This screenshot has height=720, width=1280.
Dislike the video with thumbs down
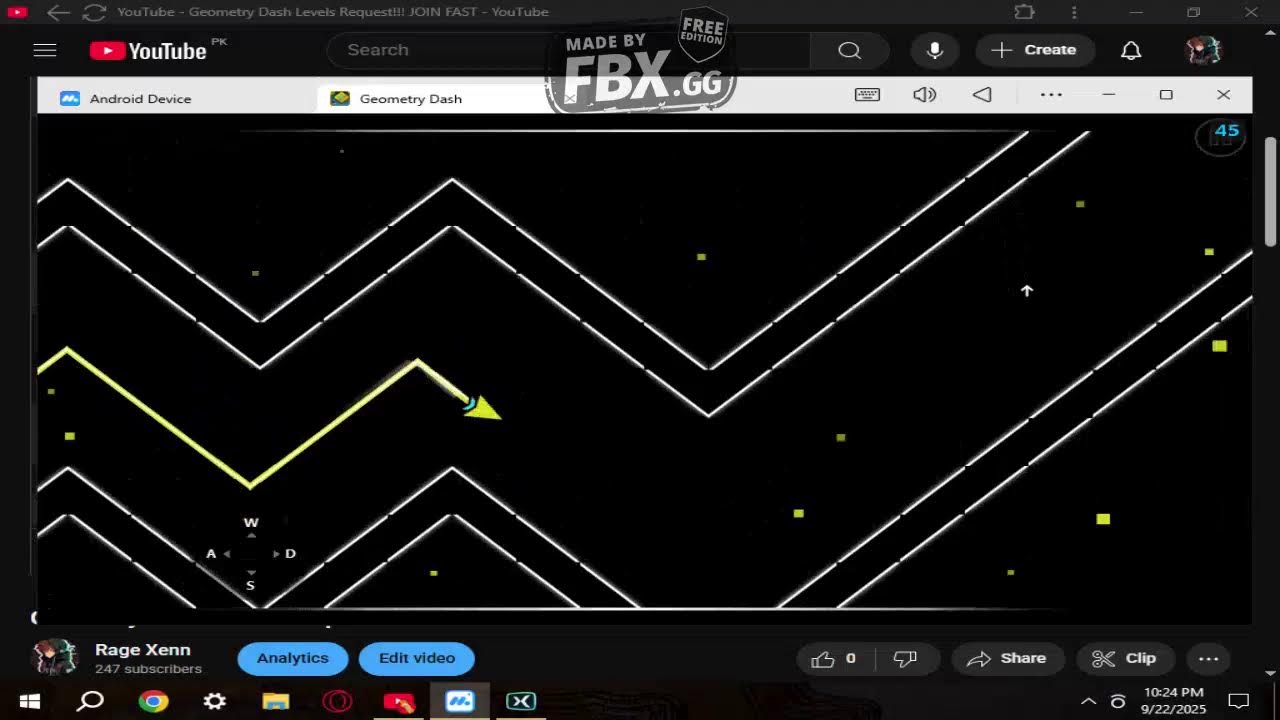click(x=906, y=658)
